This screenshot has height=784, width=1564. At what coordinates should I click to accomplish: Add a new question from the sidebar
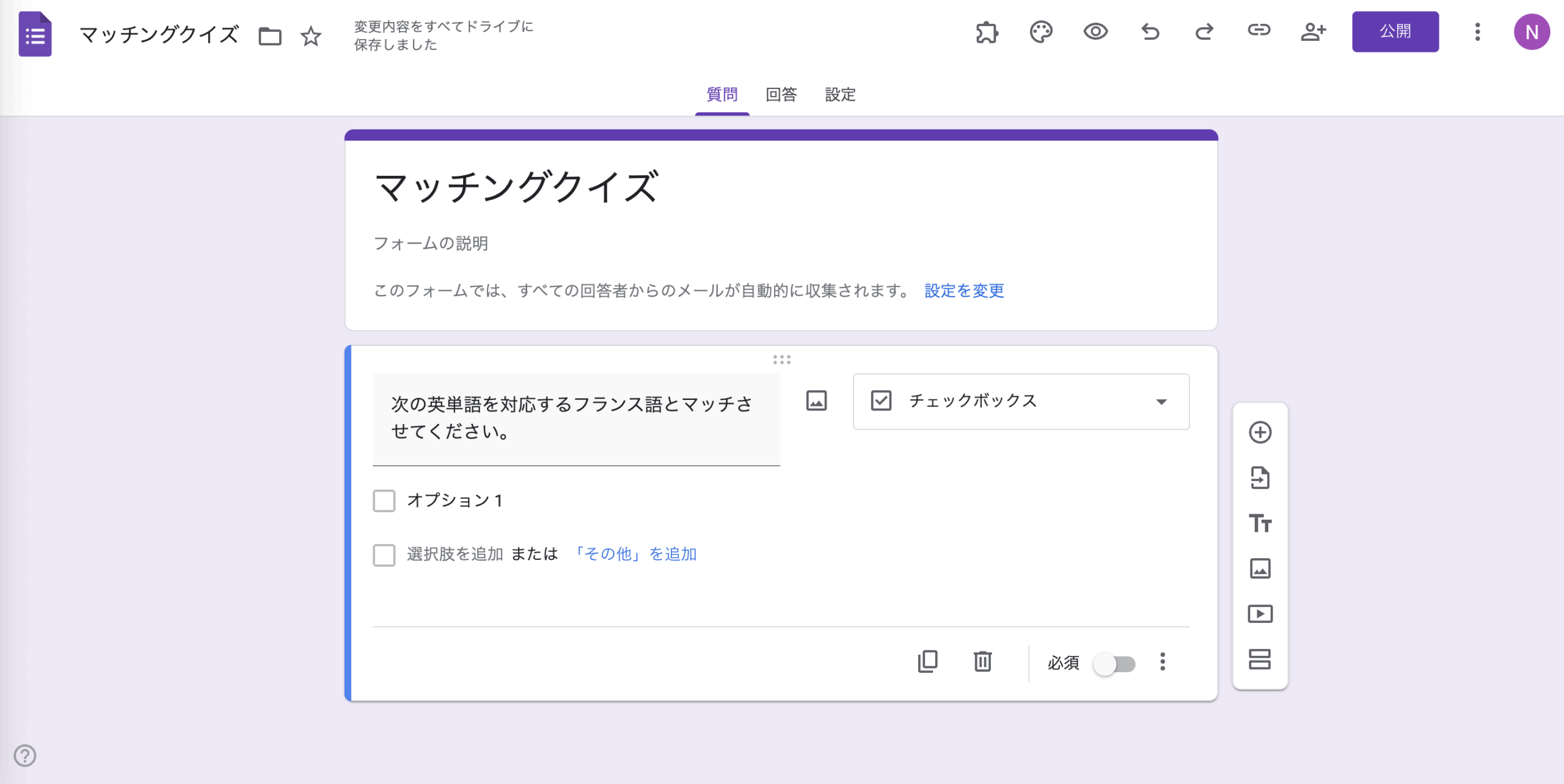1260,432
